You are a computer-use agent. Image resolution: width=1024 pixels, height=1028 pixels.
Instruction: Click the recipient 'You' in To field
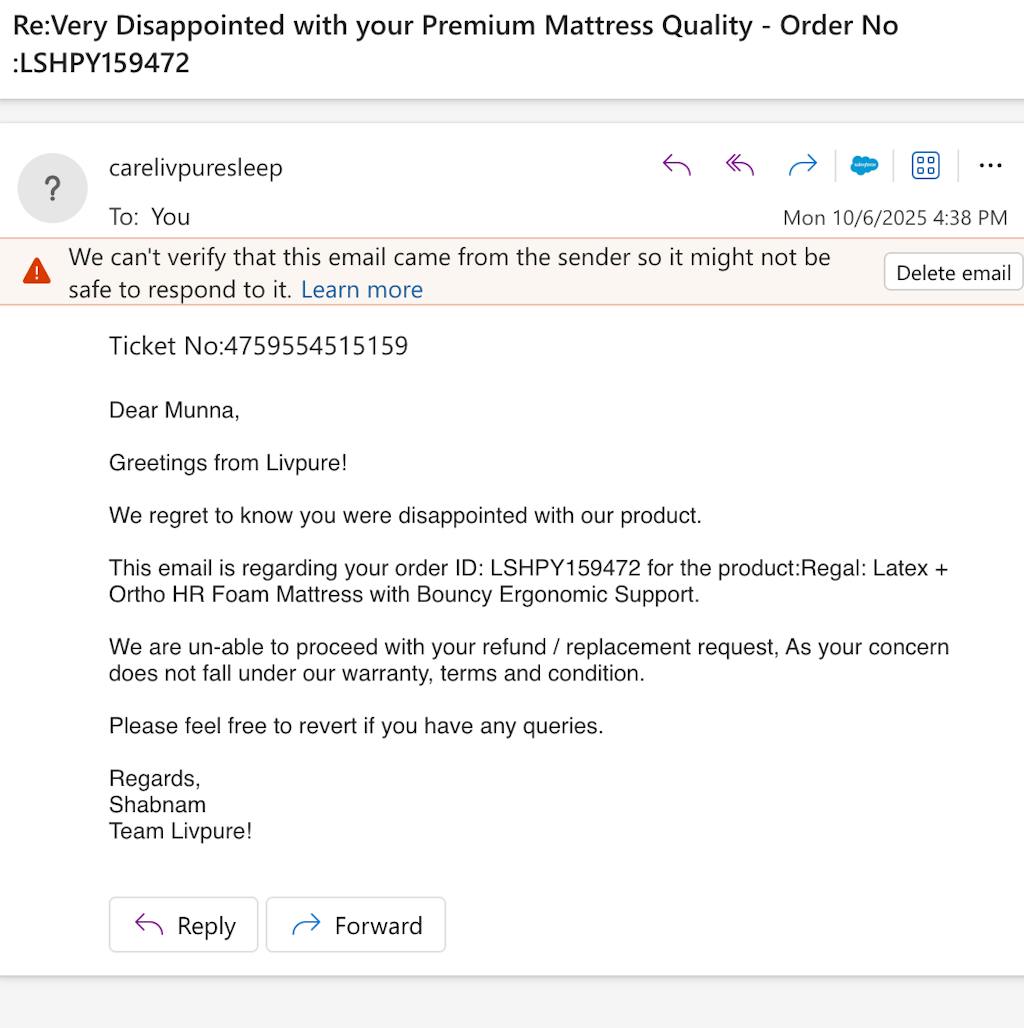pyautogui.click(x=170, y=217)
